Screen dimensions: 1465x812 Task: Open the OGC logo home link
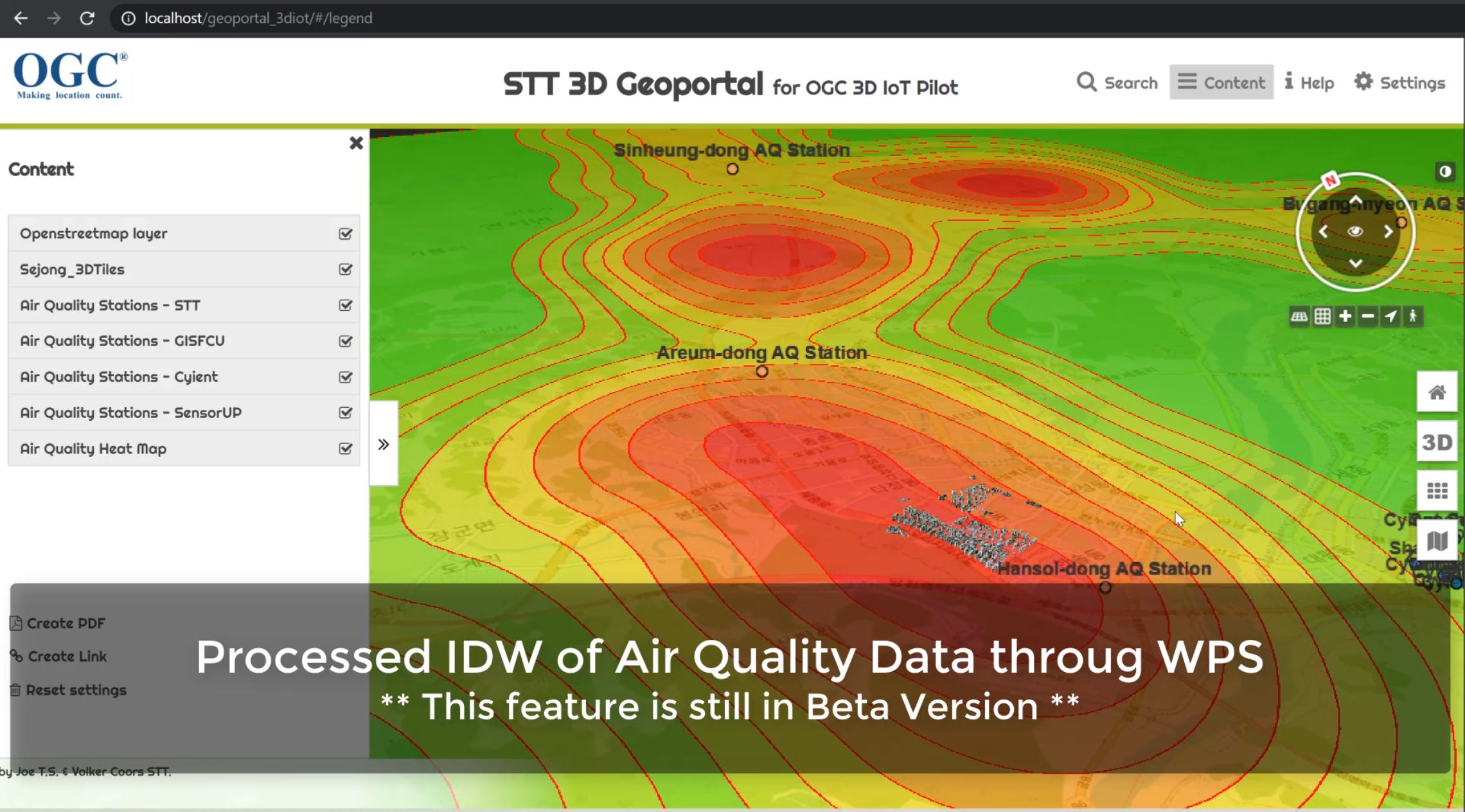click(x=70, y=76)
